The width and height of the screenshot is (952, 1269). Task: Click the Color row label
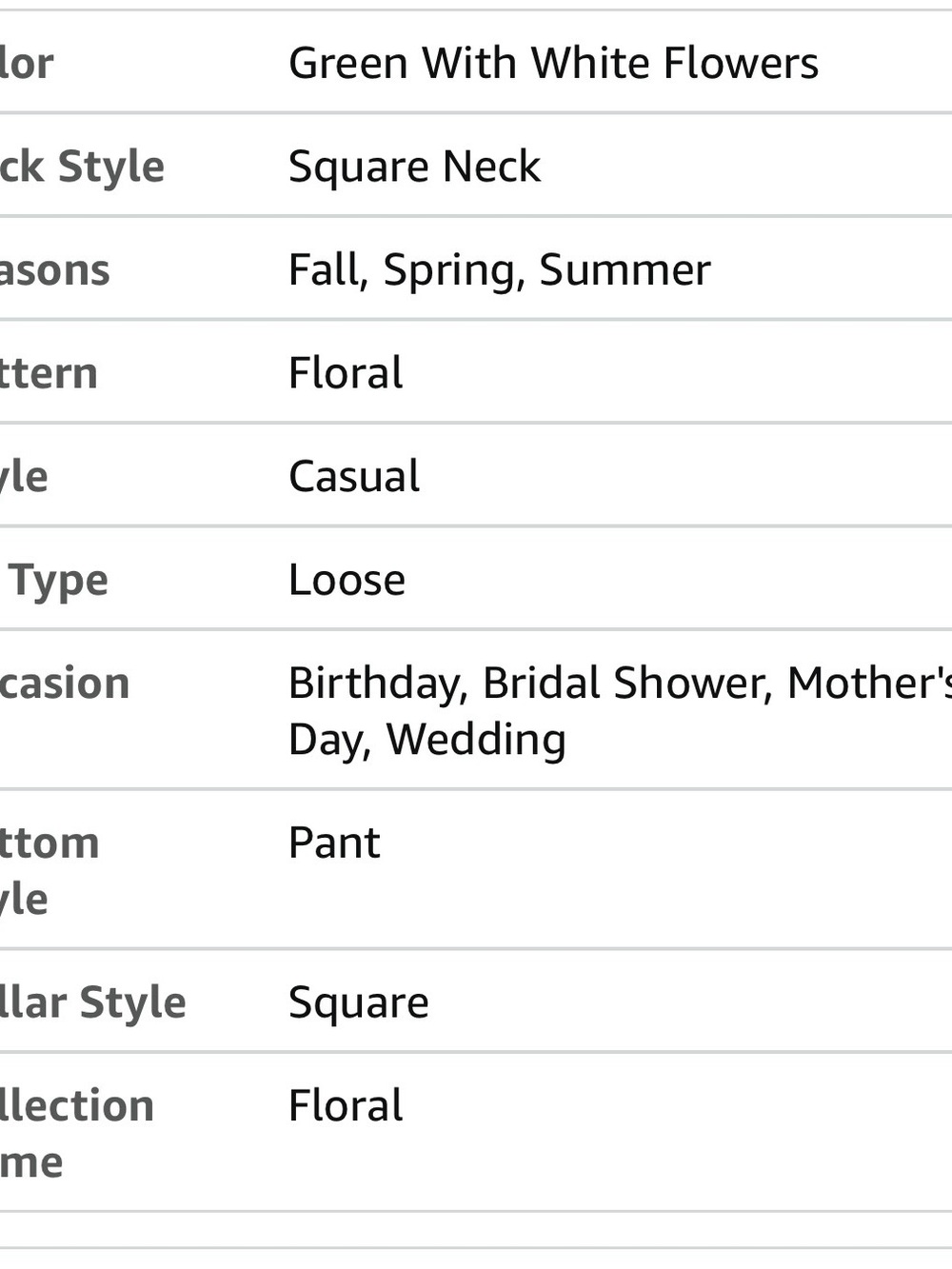(x=27, y=64)
